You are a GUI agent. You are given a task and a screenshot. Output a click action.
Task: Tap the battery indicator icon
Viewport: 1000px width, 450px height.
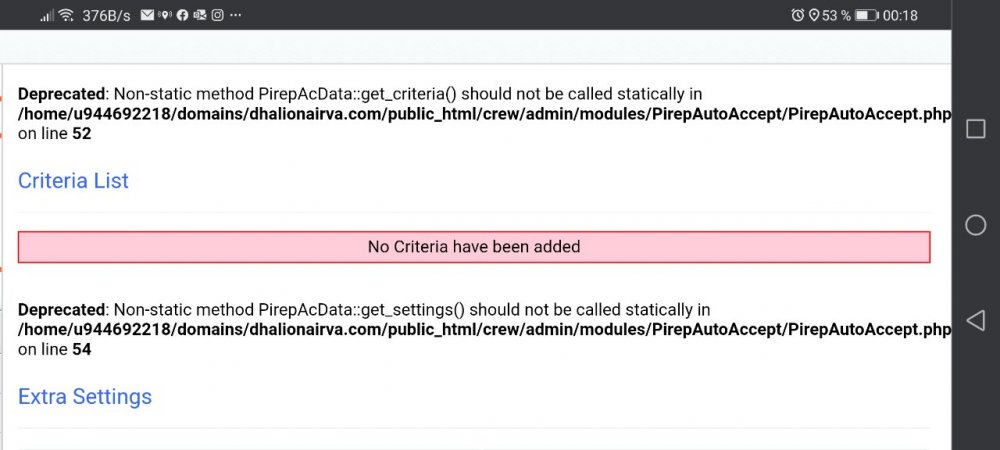866,15
